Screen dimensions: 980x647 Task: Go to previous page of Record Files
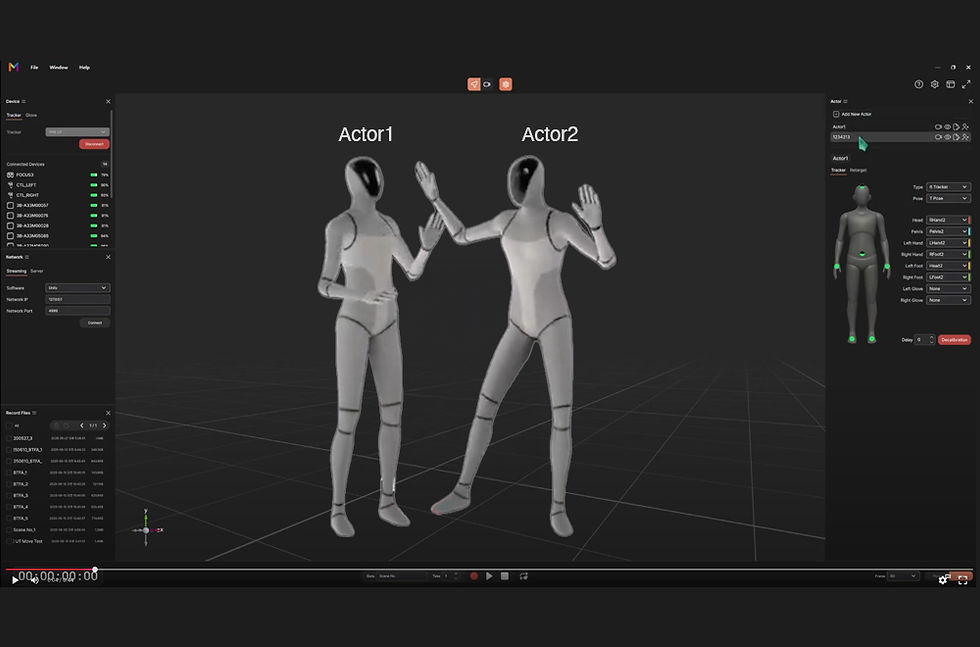82,425
